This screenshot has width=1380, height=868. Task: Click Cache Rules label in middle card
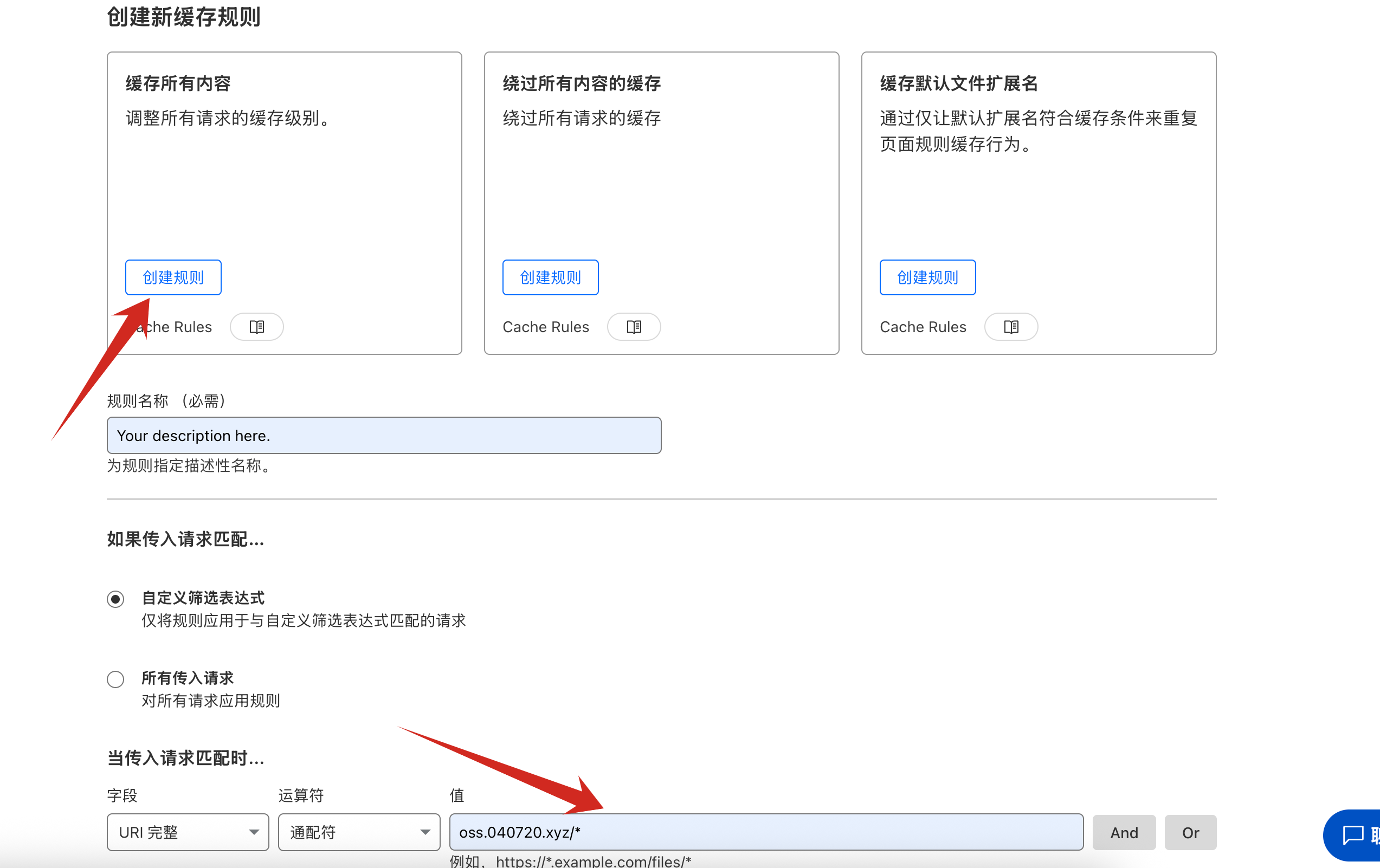tap(545, 327)
